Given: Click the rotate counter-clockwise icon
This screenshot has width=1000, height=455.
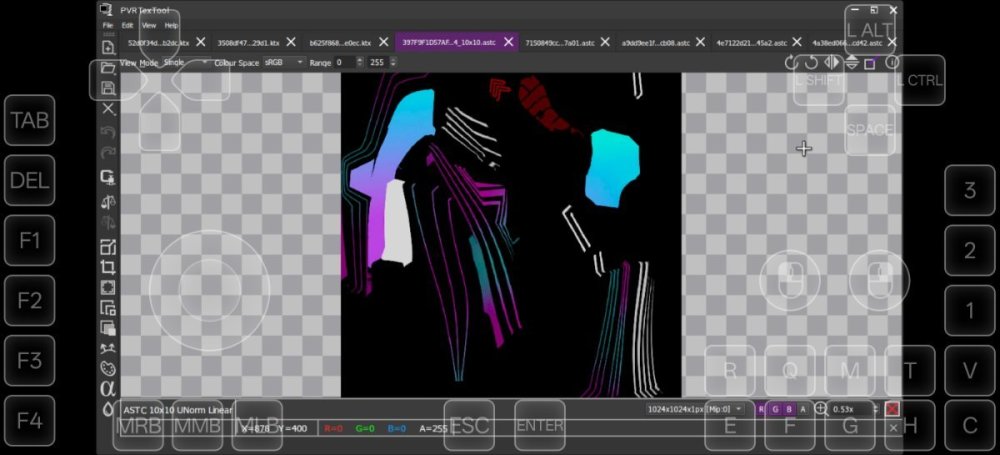Looking at the screenshot, I should pos(811,63).
